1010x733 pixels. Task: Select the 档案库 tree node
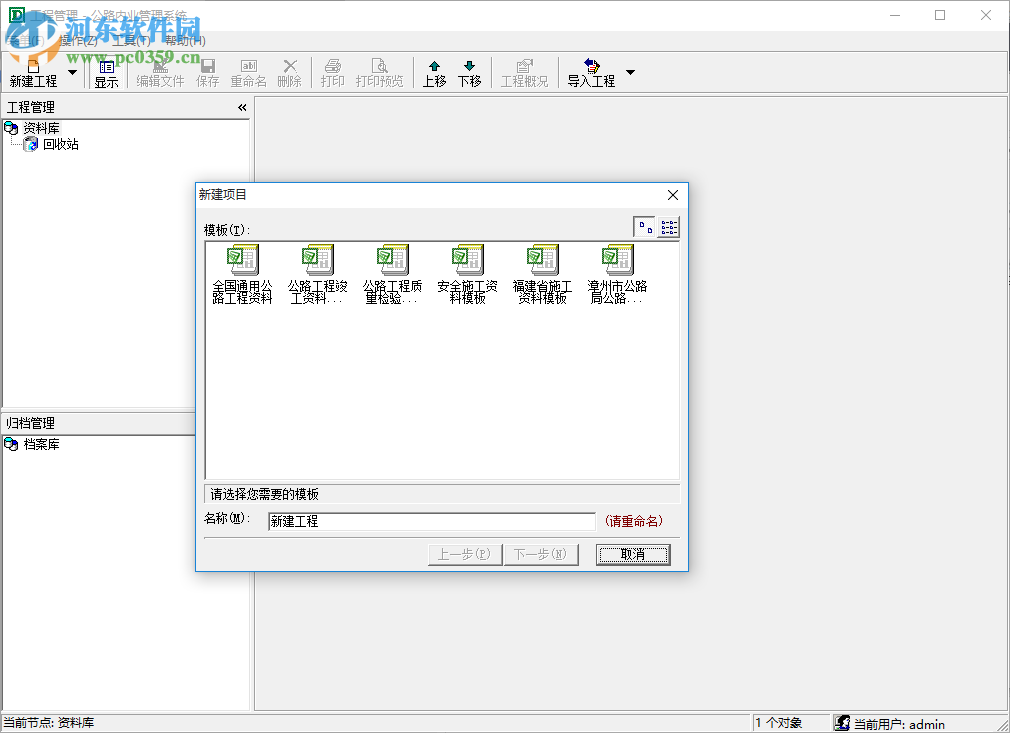41,444
